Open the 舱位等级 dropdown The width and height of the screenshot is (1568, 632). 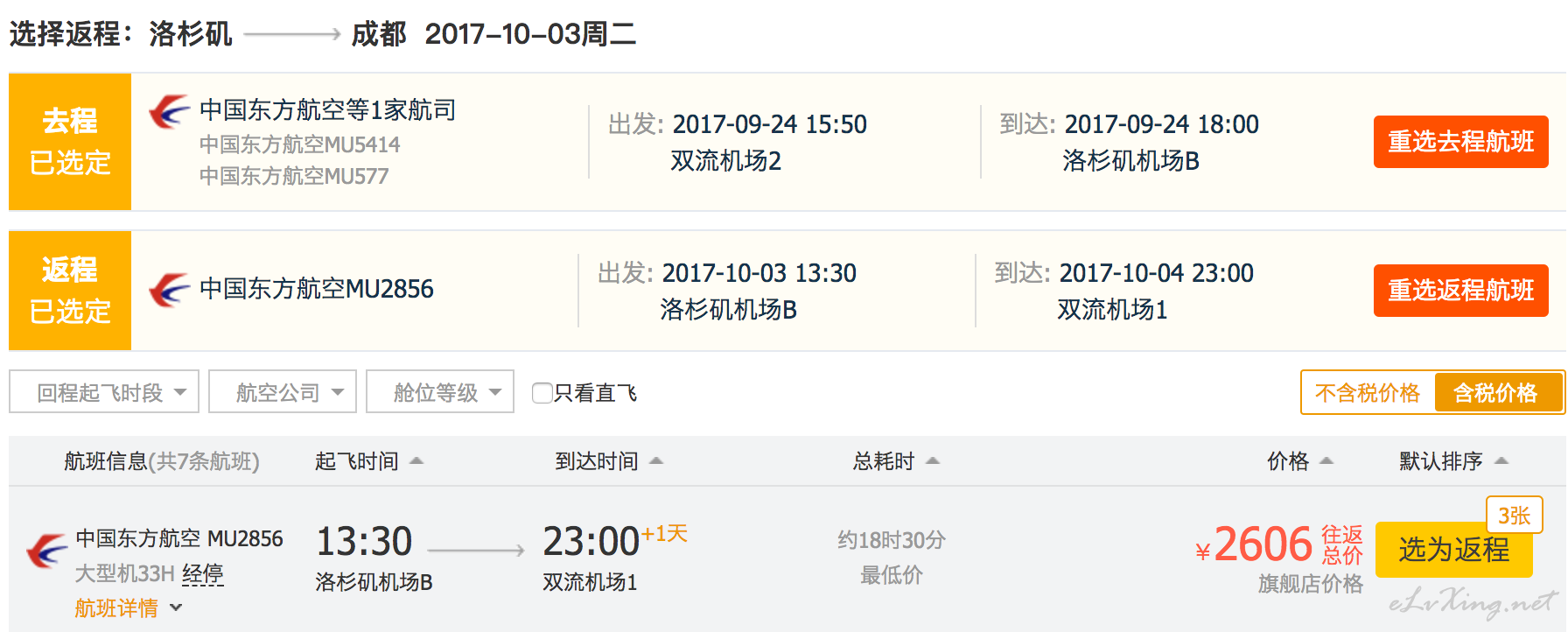tap(440, 392)
